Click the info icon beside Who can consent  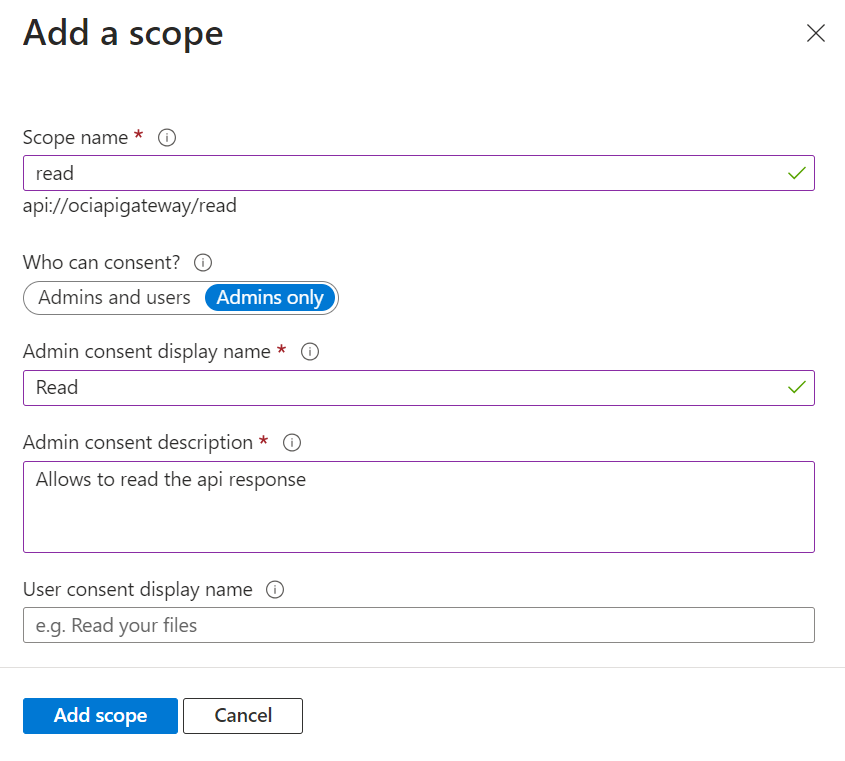[203, 263]
